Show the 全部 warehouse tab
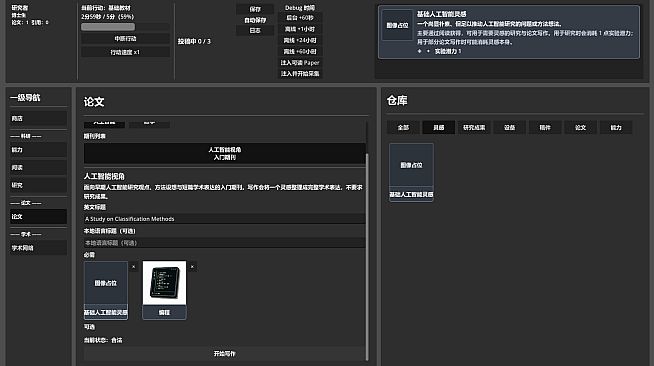Viewport: 654px width, 366px height. point(403,128)
